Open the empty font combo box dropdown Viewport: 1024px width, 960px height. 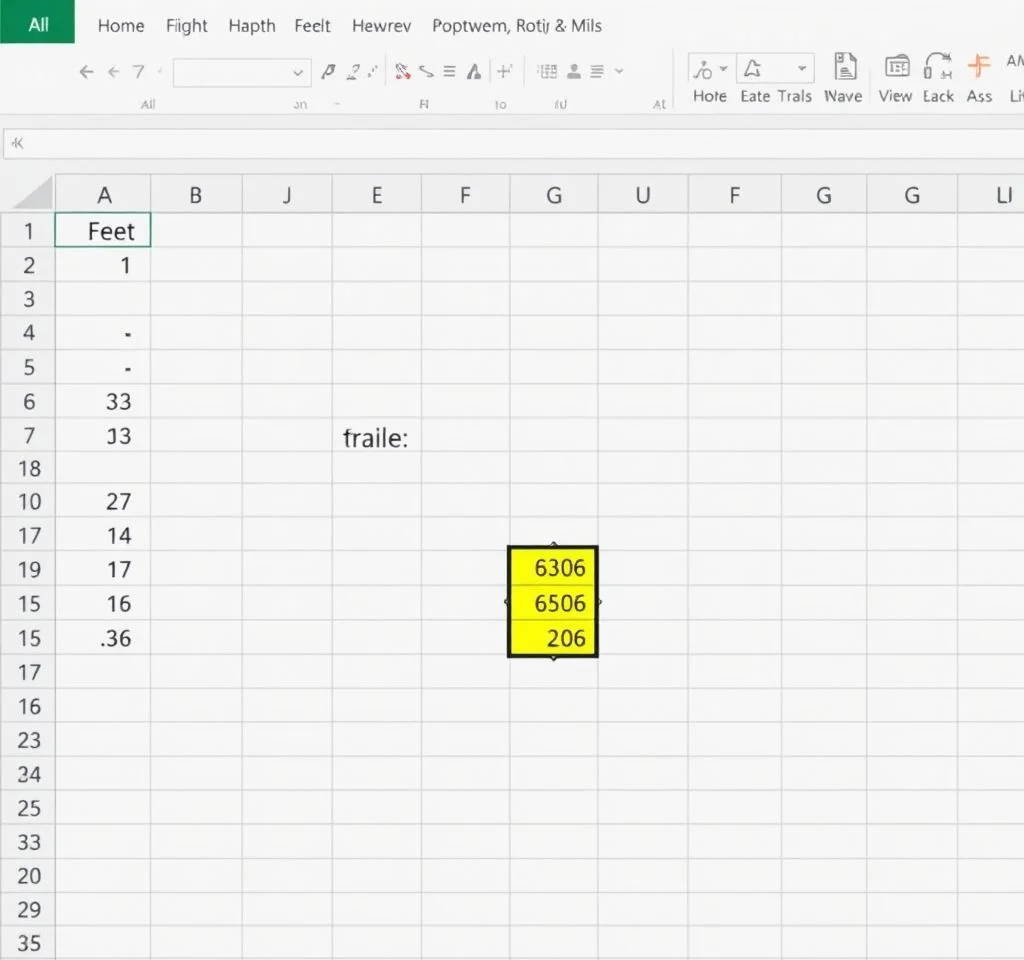[297, 72]
